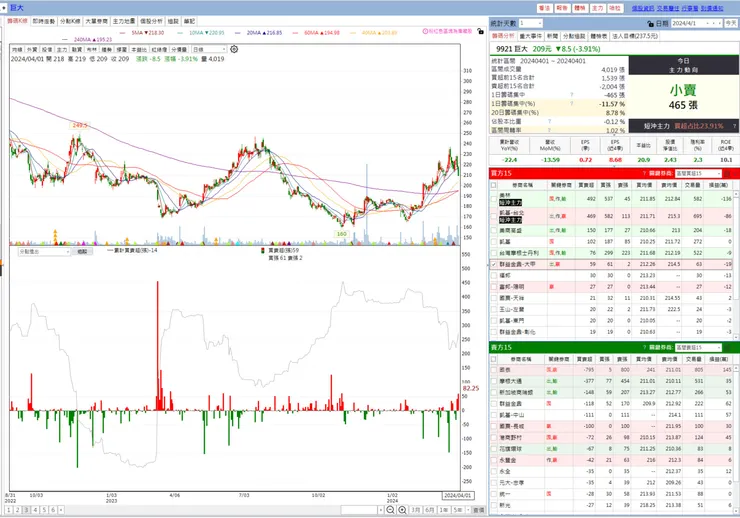Screen dimensions: 740x518
Task: Select the 融資 chart toolbar button
Action: 77,49
